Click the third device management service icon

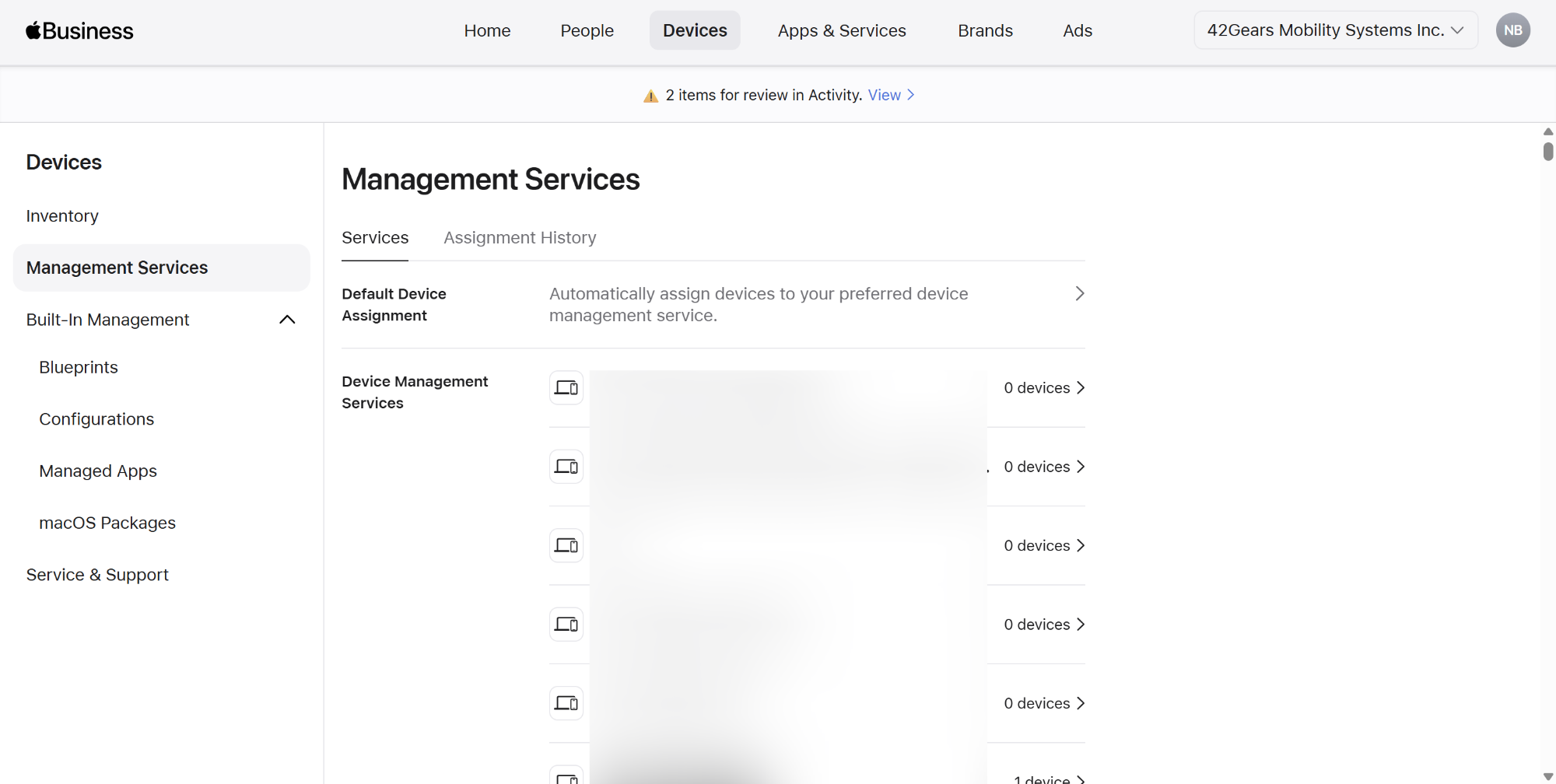click(x=566, y=545)
